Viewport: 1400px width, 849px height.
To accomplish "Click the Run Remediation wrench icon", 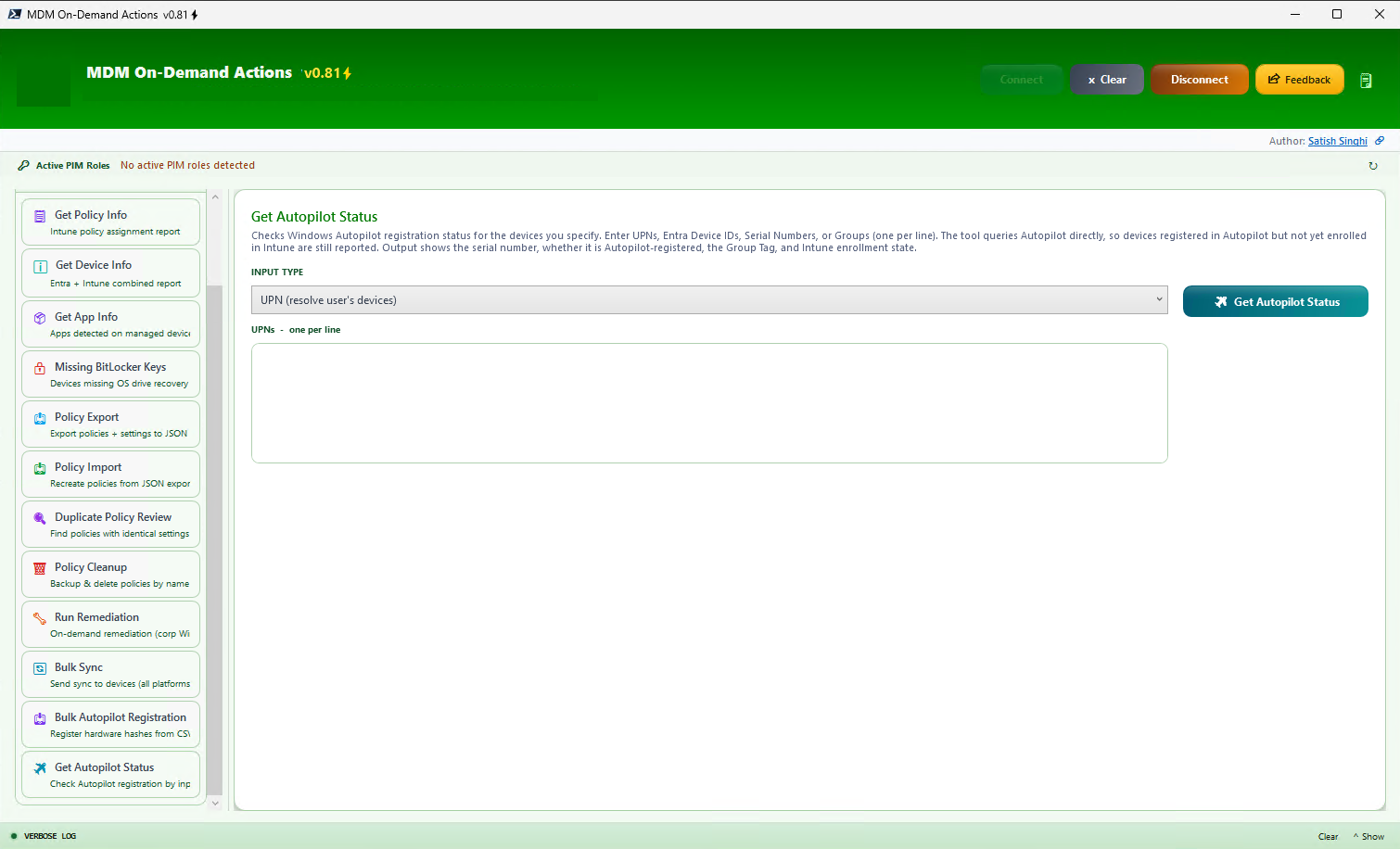I will point(40,618).
